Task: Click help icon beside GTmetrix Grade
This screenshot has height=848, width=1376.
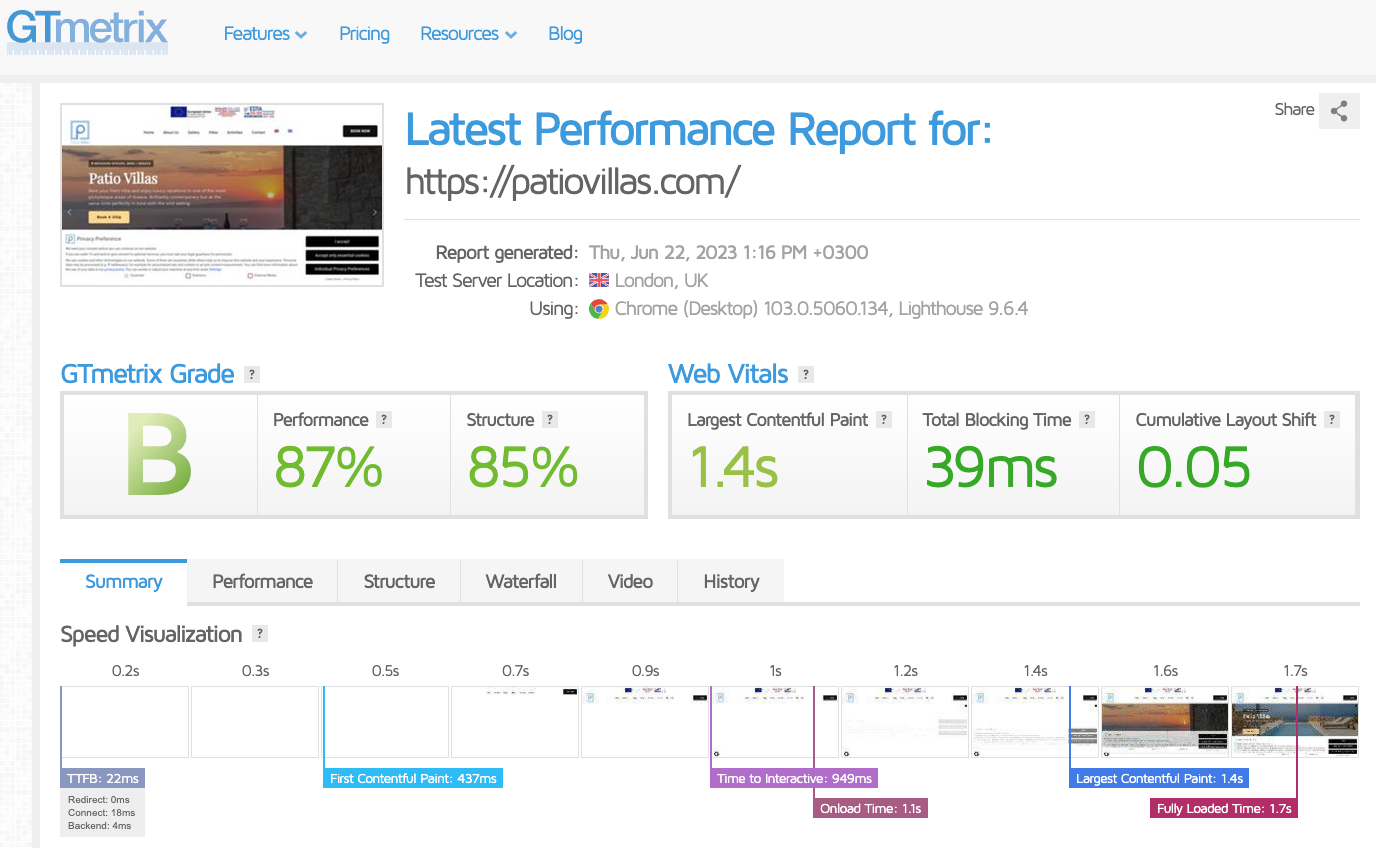Action: tap(252, 375)
